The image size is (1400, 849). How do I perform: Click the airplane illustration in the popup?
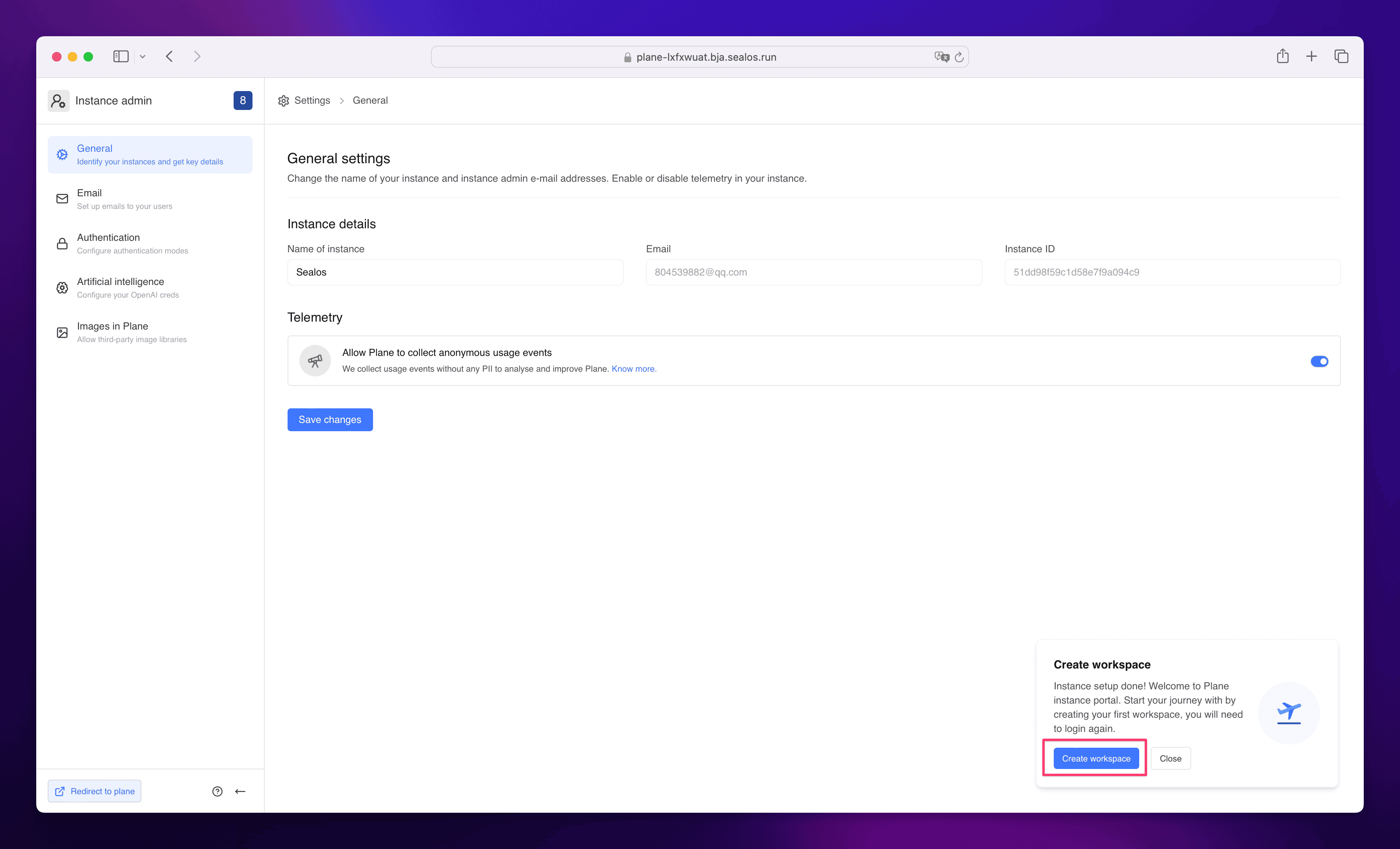coord(1289,713)
